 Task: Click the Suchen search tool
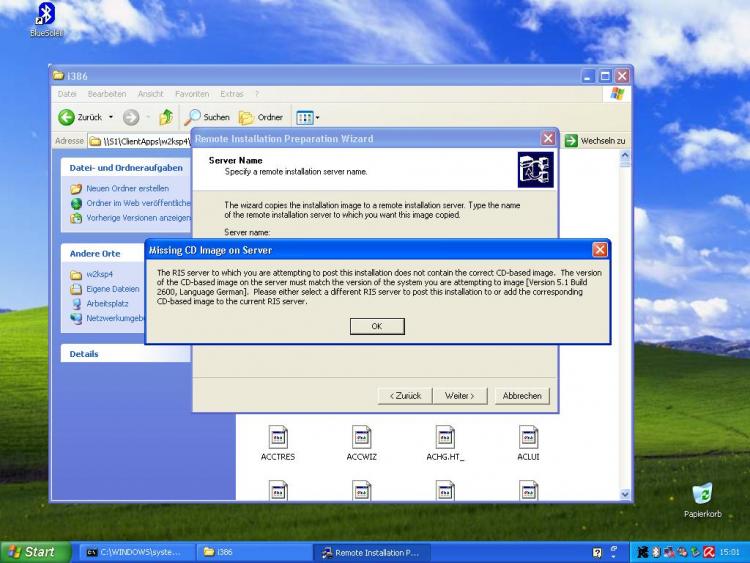tap(207, 117)
